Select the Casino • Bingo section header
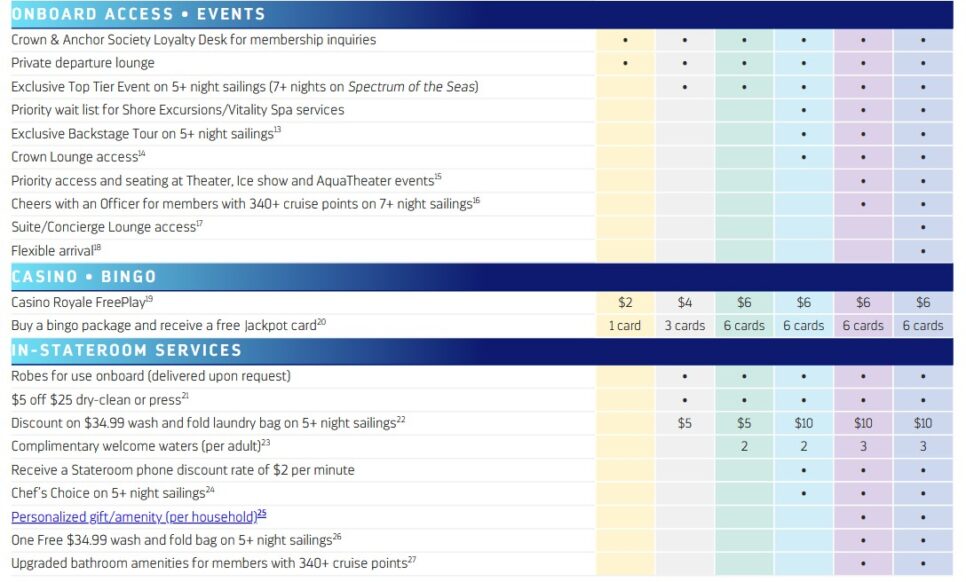Image resolution: width=966 pixels, height=582 pixels. point(84,276)
